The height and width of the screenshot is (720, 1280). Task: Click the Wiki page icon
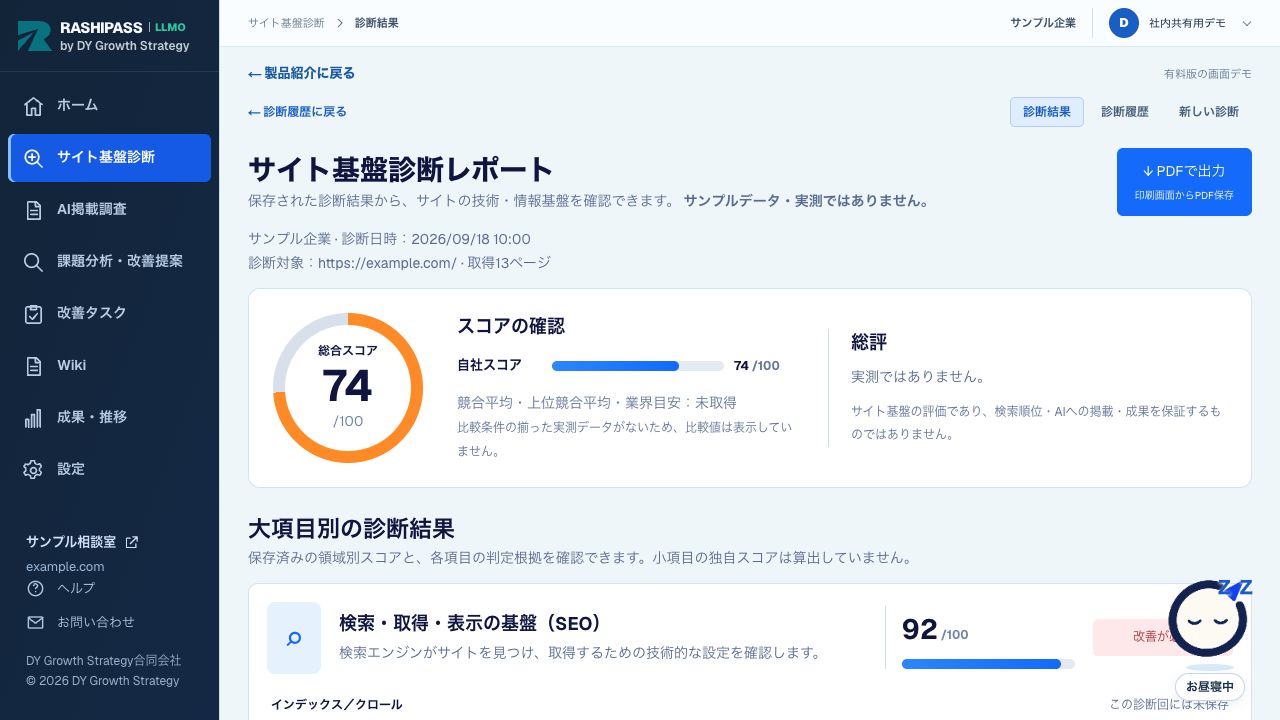33,366
